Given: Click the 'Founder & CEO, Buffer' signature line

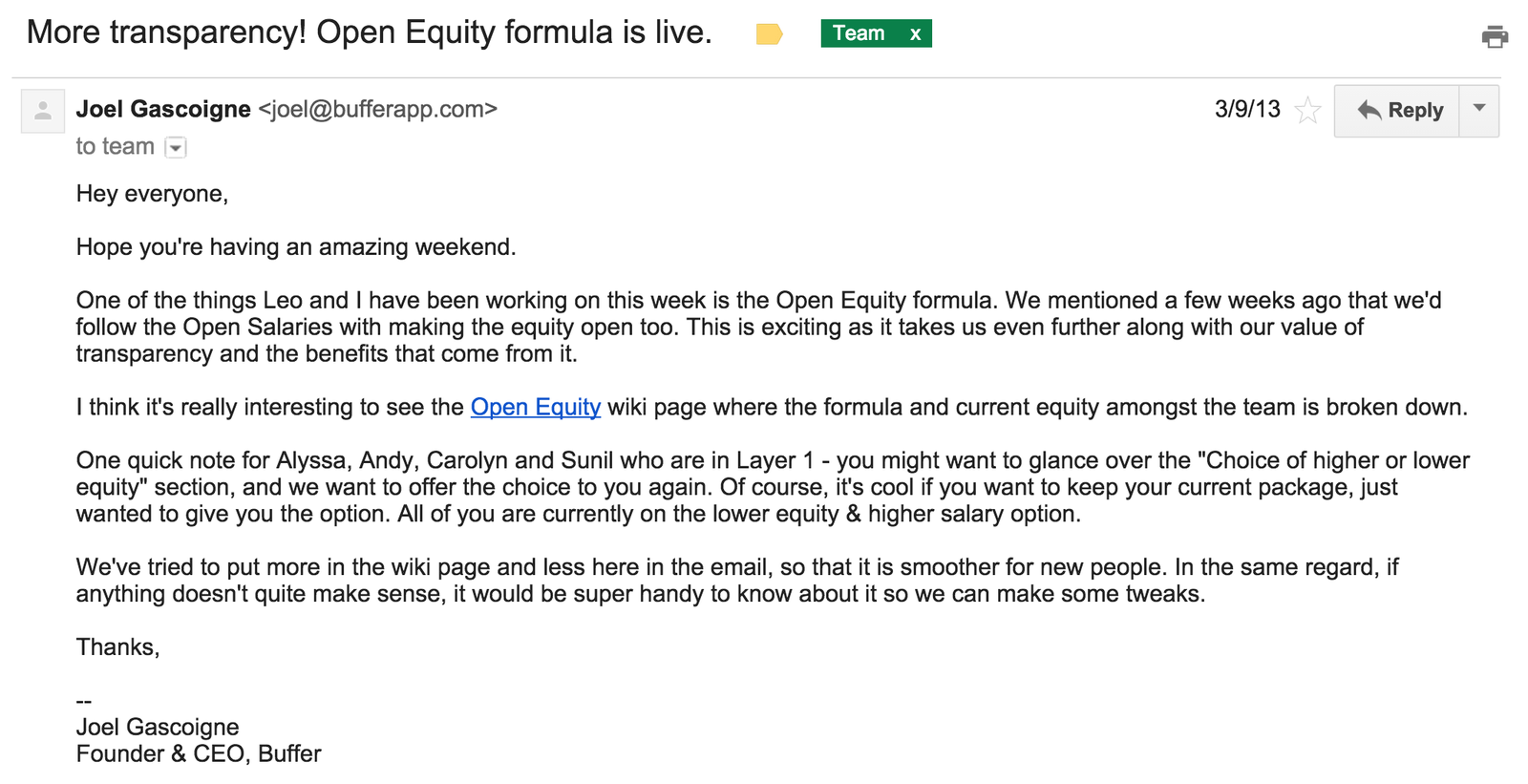Looking at the screenshot, I should click(199, 753).
